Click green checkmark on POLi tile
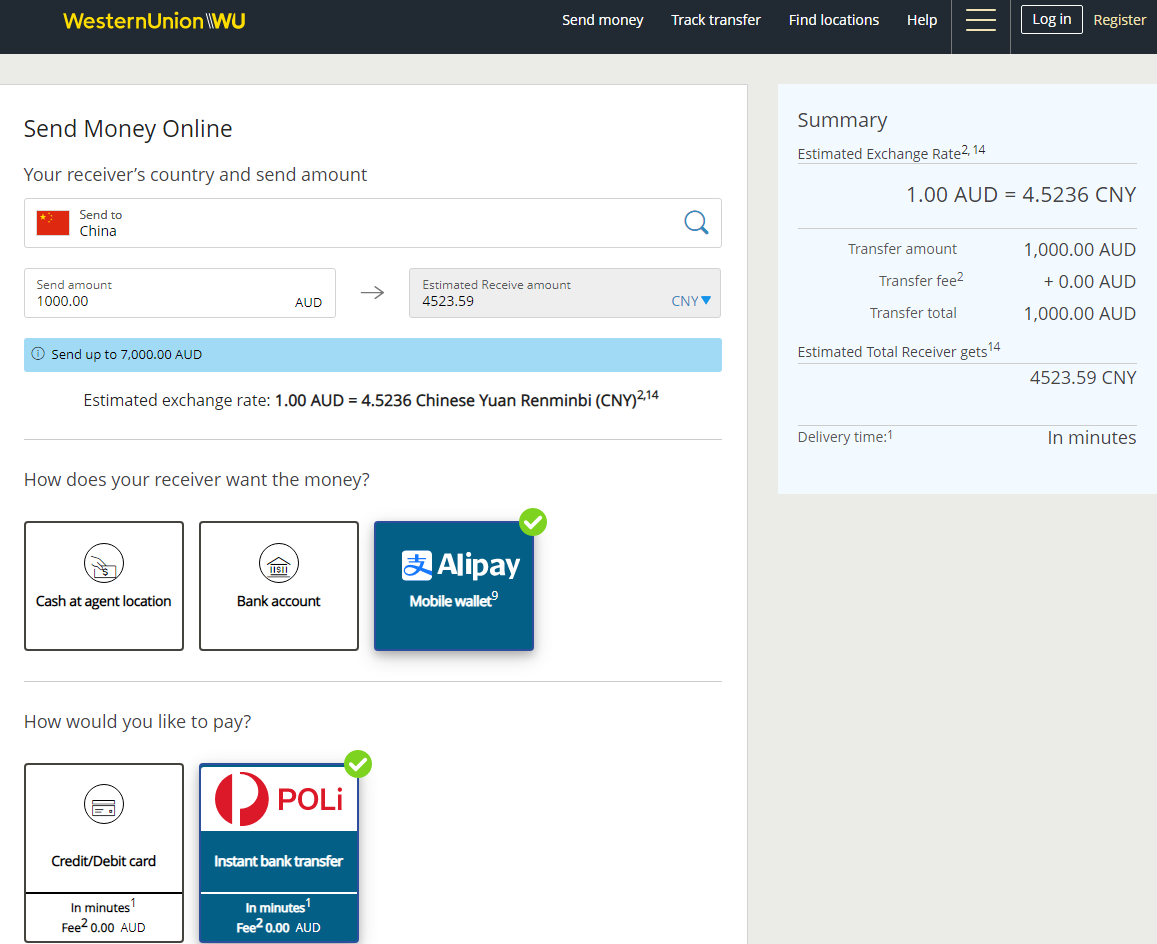The width and height of the screenshot is (1157, 944). tap(358, 764)
